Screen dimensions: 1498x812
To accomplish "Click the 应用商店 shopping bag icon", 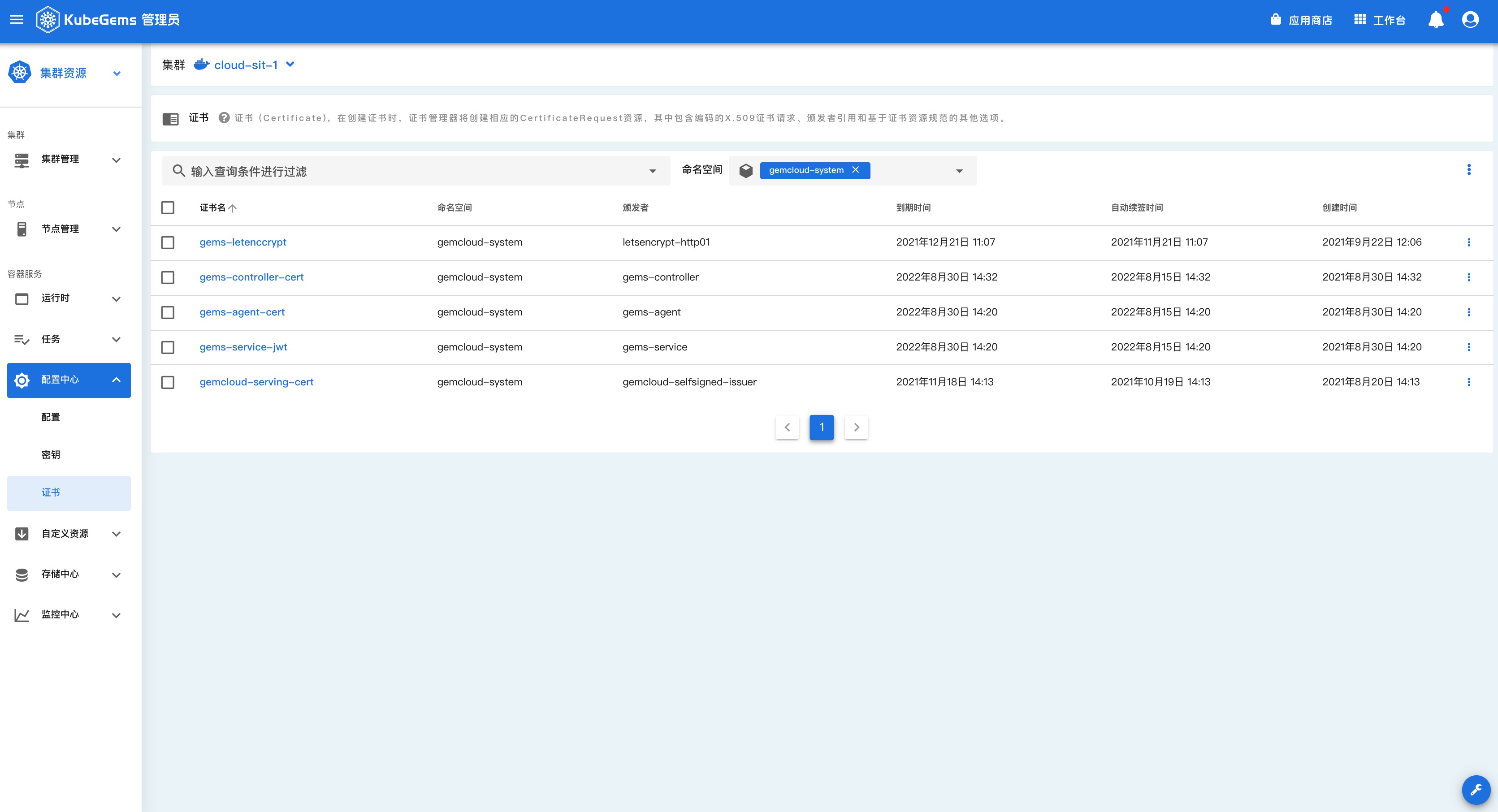I will (1276, 19).
